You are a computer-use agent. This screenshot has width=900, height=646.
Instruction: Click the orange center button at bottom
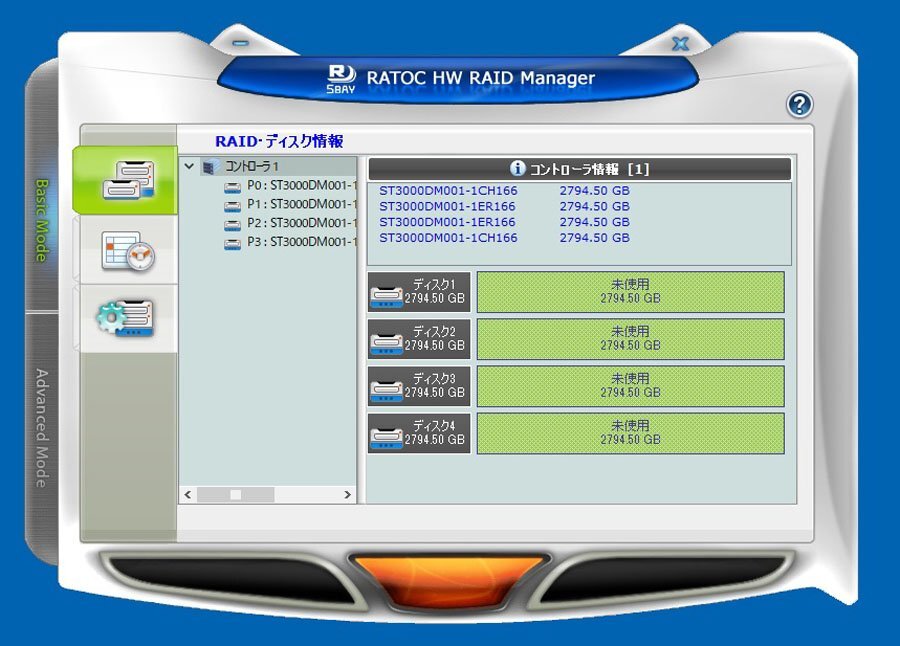[448, 580]
